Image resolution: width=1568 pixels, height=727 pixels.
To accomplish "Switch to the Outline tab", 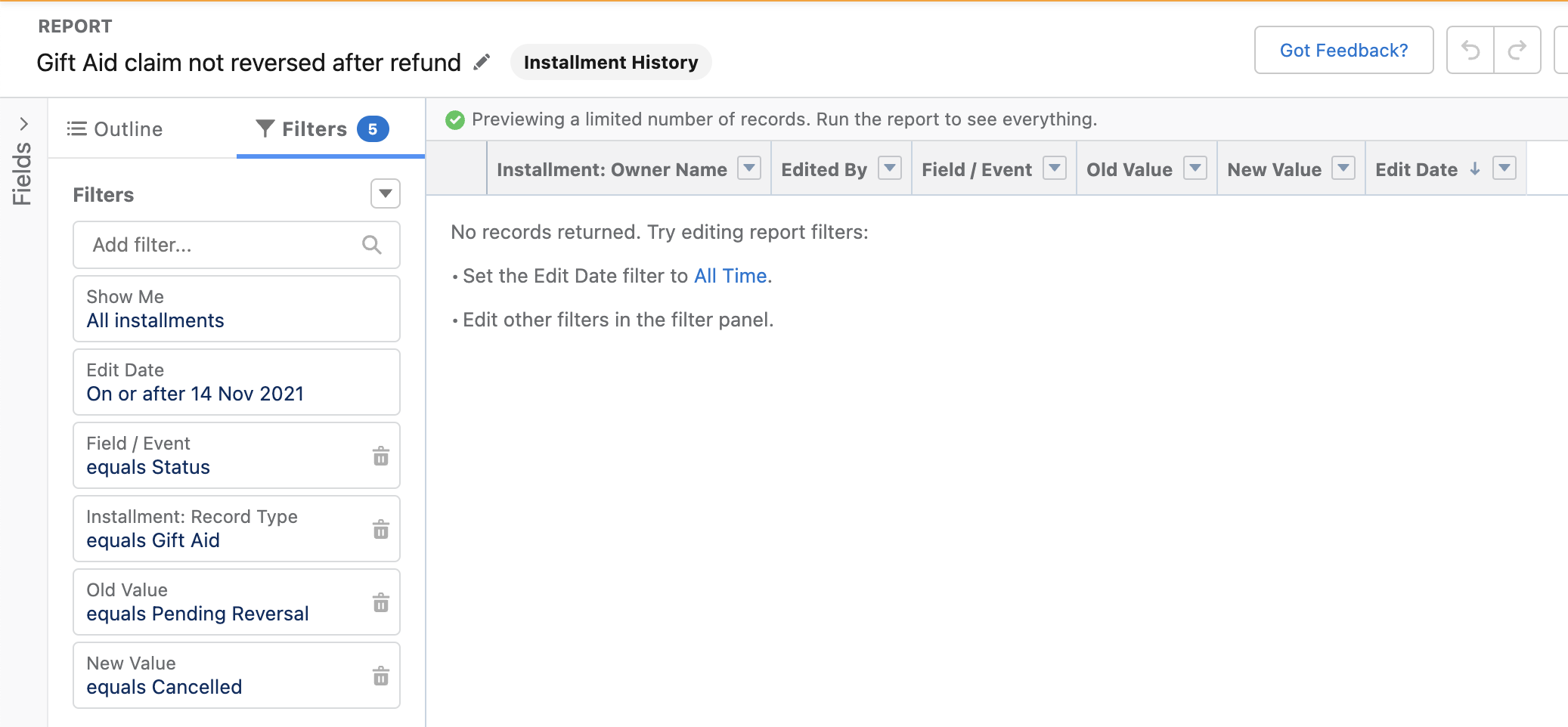I will click(116, 128).
